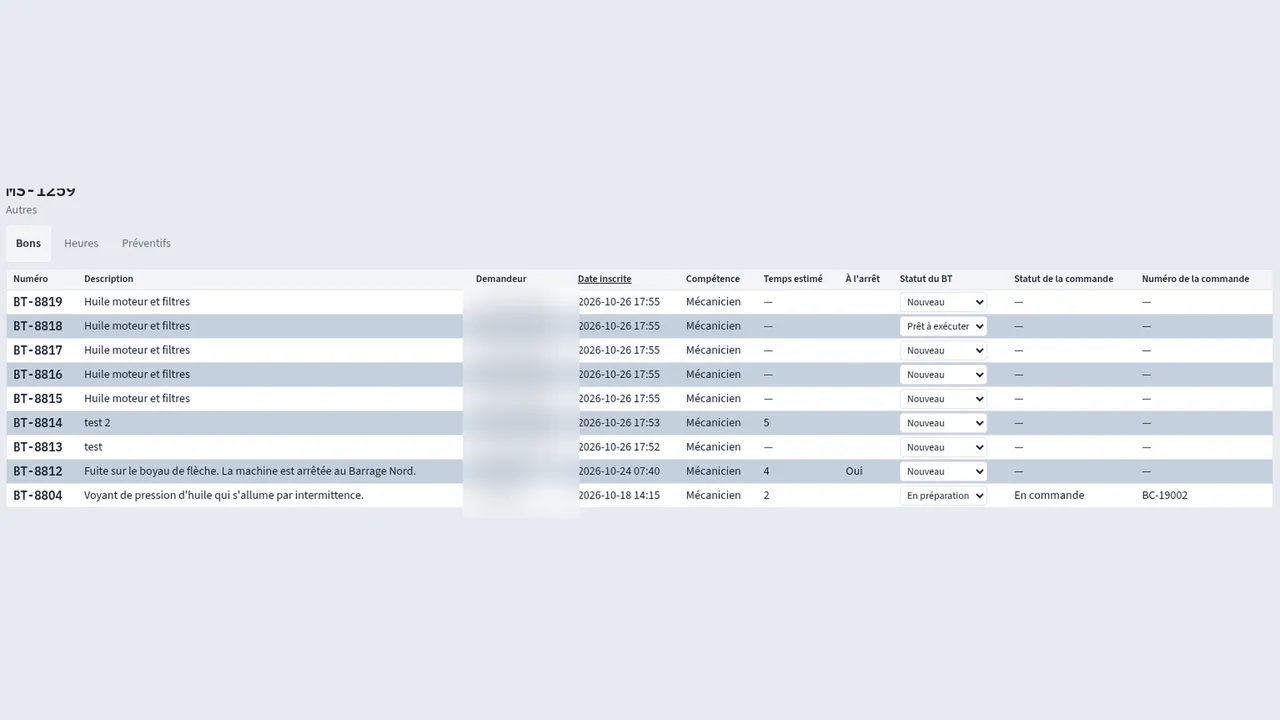Click the Demandeur column header

pos(501,279)
